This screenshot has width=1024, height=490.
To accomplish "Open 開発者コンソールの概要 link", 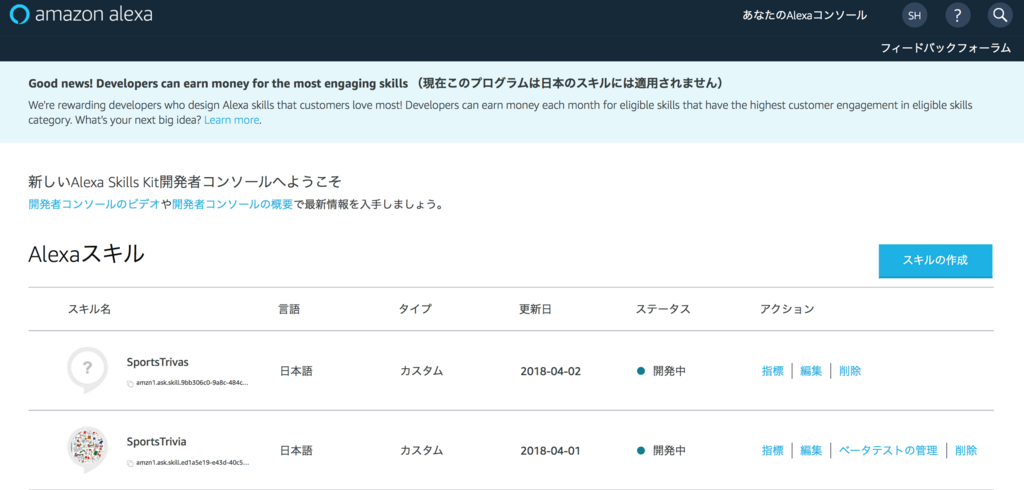I will point(232,204).
